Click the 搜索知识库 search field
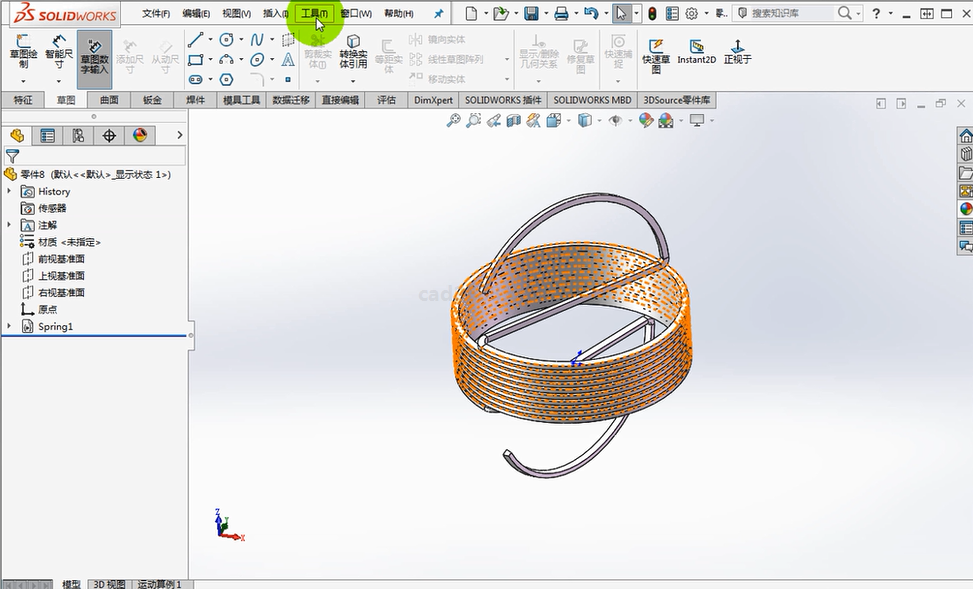Viewport: 973px width, 589px height. click(790, 14)
